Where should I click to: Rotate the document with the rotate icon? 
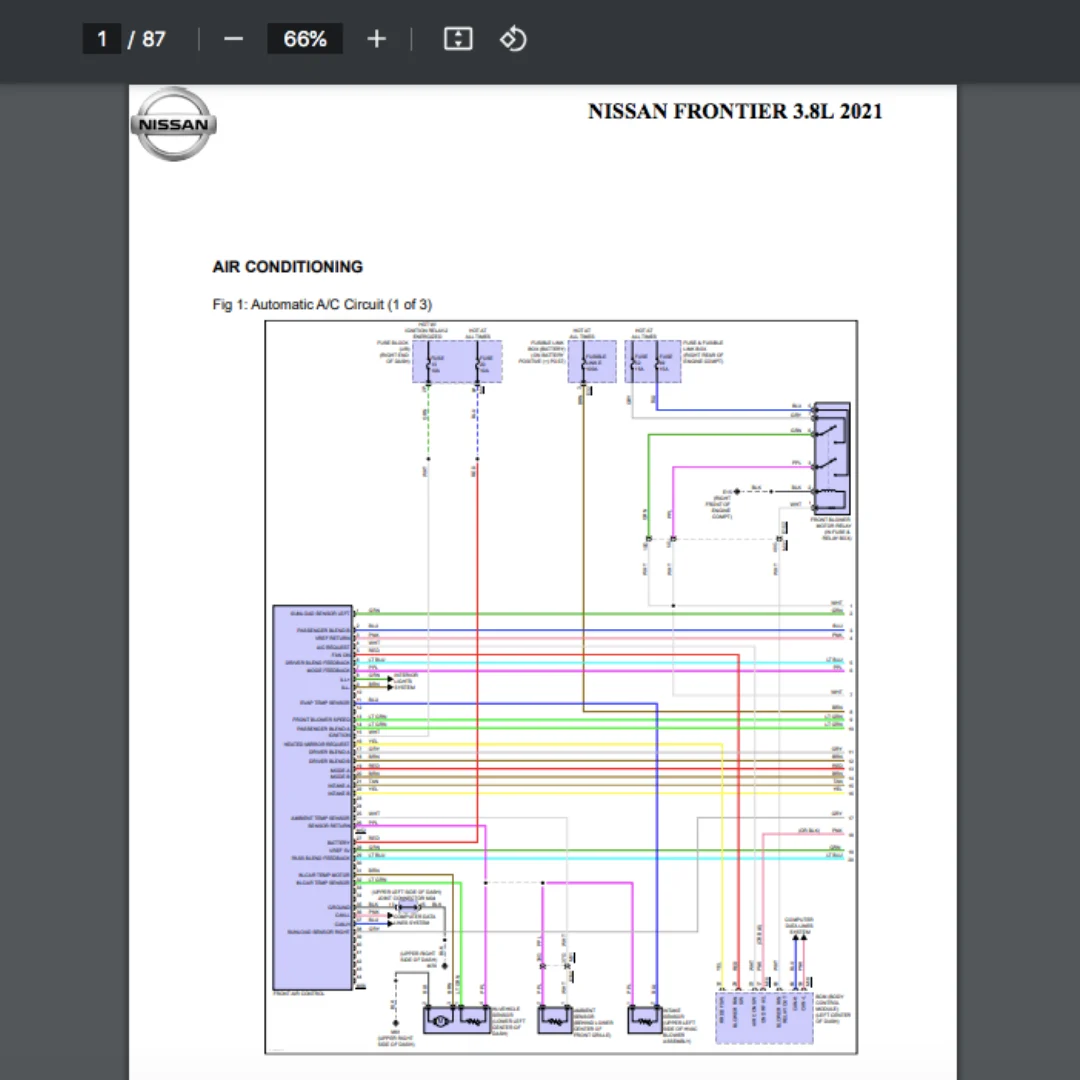tap(513, 39)
